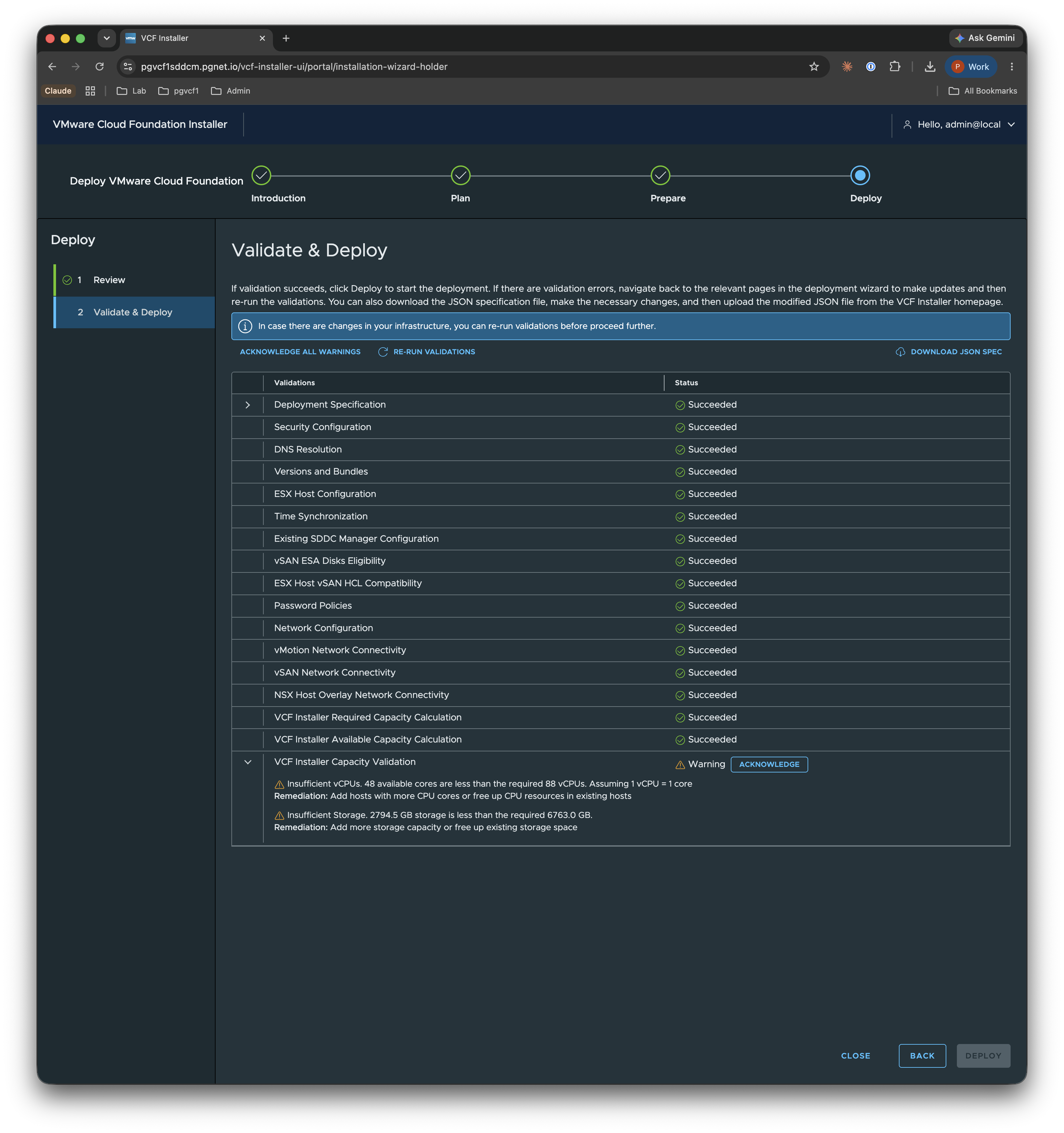Screen dimensions: 1064x1133
Task: Click the Deploy step circle indicator
Action: tap(860, 176)
